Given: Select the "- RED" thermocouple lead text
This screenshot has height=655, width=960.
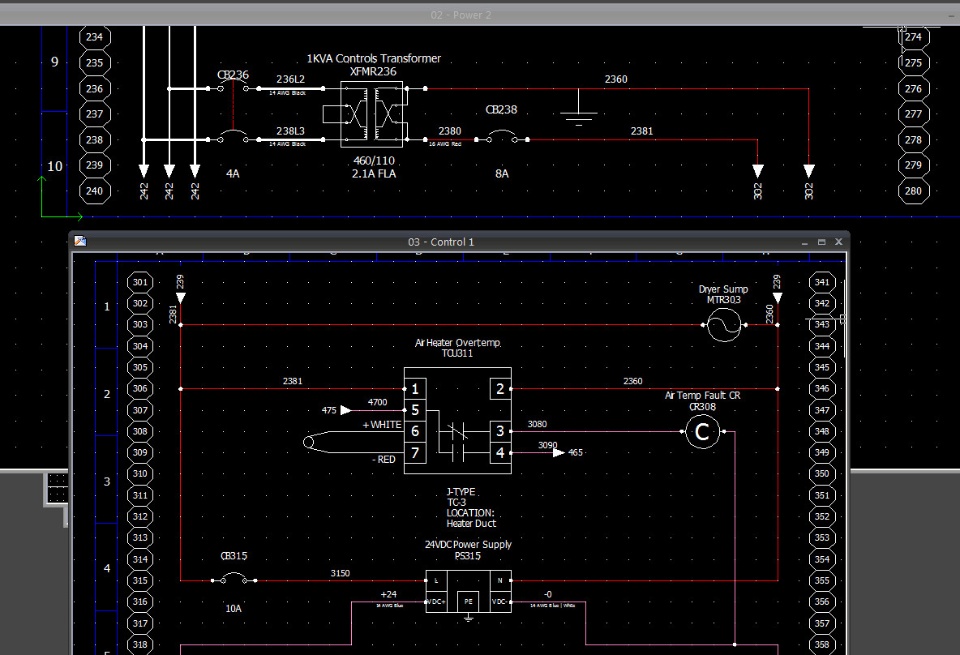Looking at the screenshot, I should [384, 460].
